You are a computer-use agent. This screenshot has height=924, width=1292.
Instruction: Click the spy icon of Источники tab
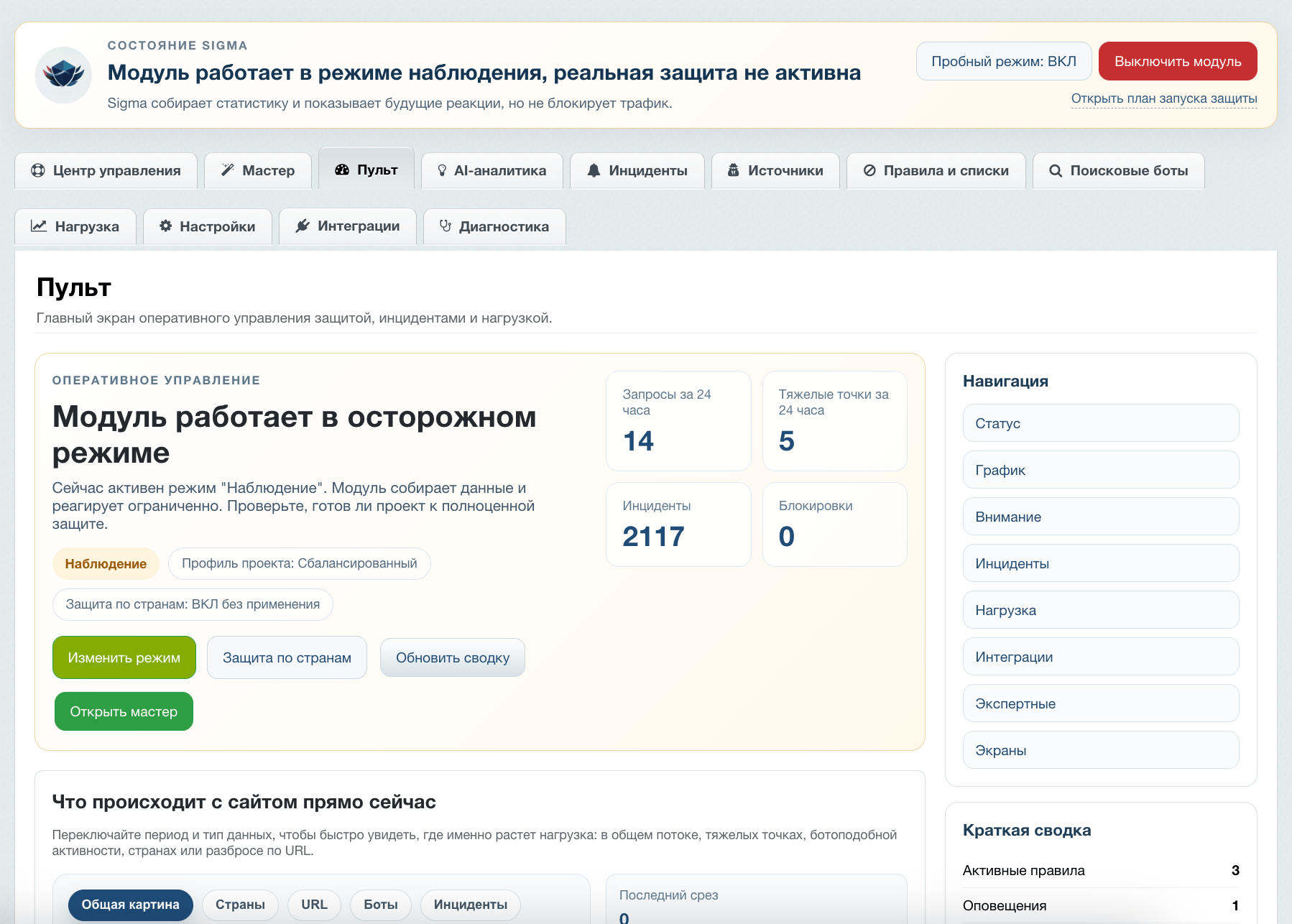tap(733, 170)
